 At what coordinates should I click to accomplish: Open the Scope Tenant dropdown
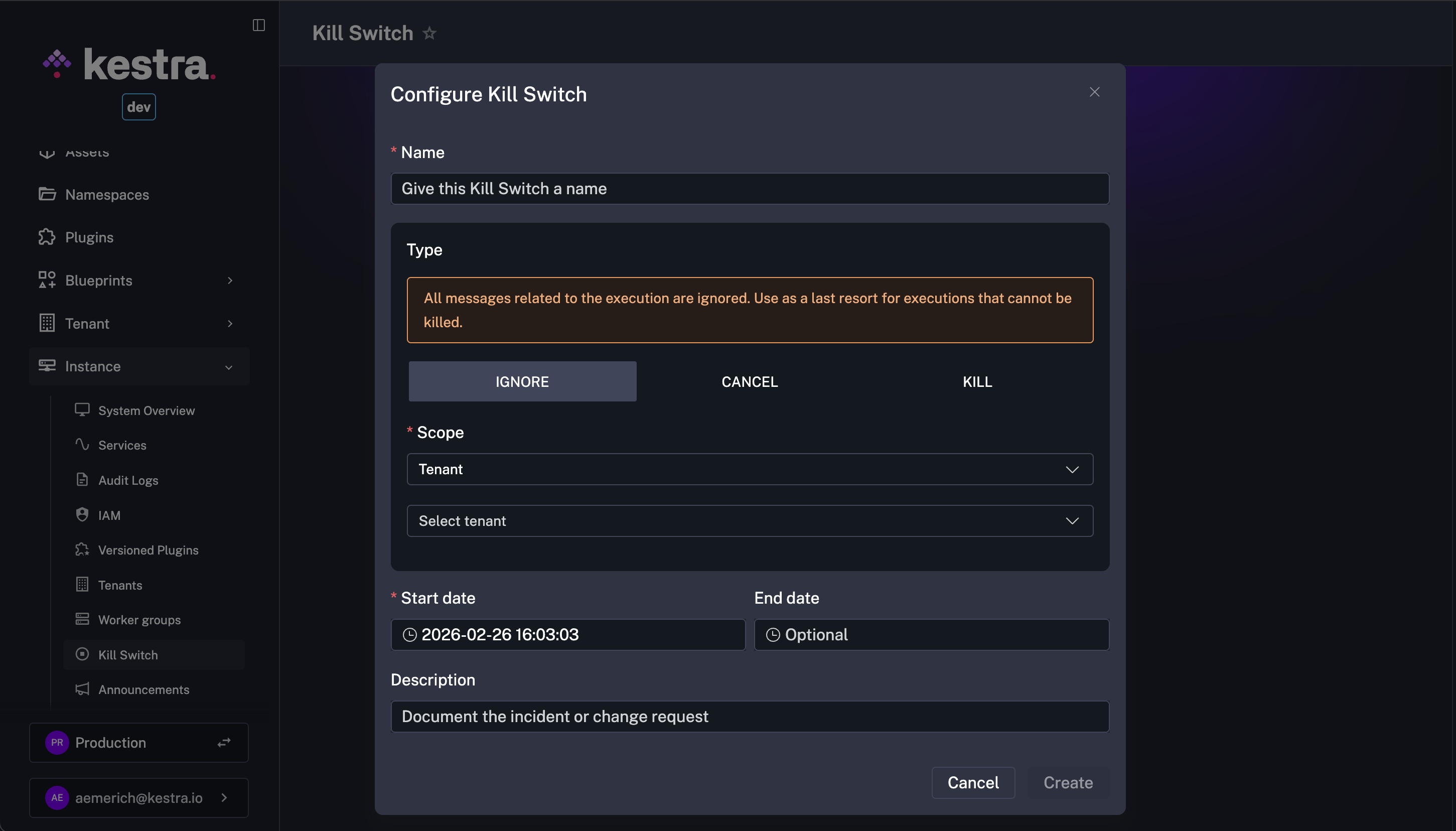pos(749,469)
